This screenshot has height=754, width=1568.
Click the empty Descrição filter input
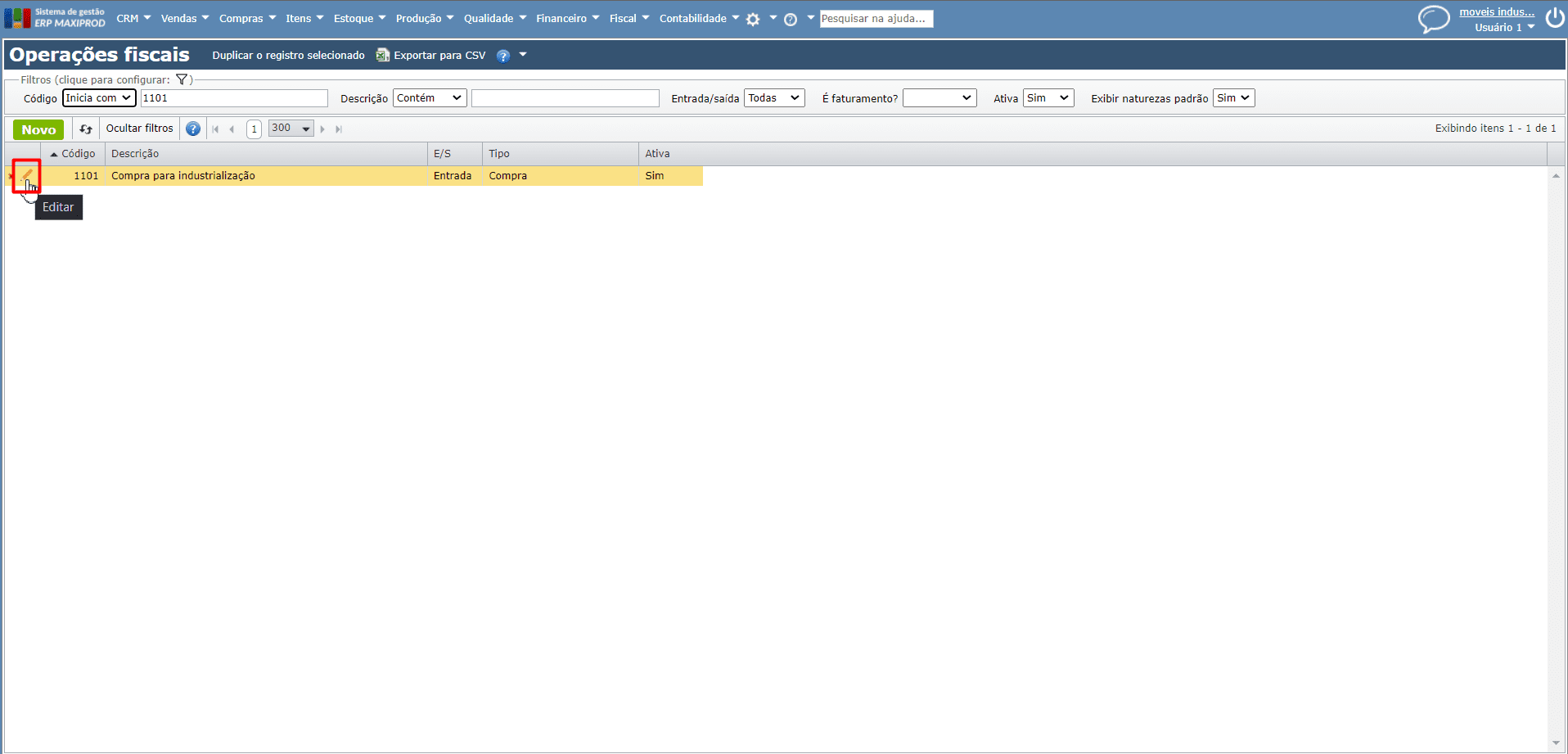[x=565, y=98]
